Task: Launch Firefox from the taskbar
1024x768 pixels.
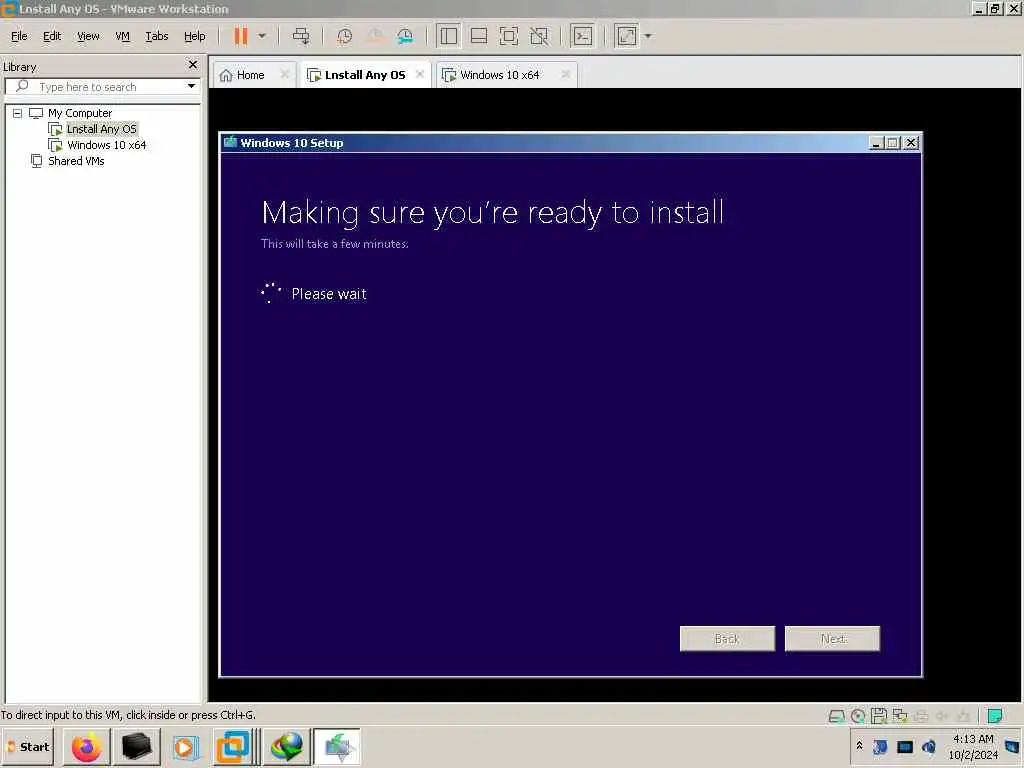Action: point(86,747)
